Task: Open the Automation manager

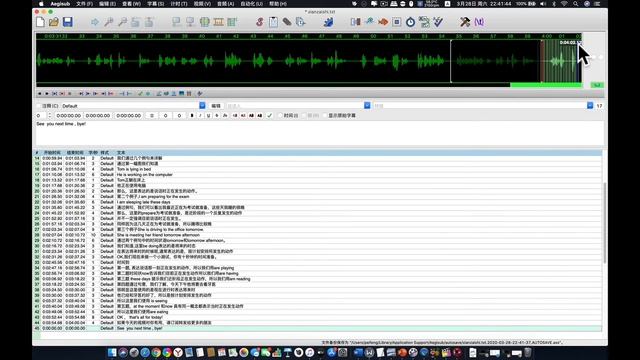Action: [328, 22]
